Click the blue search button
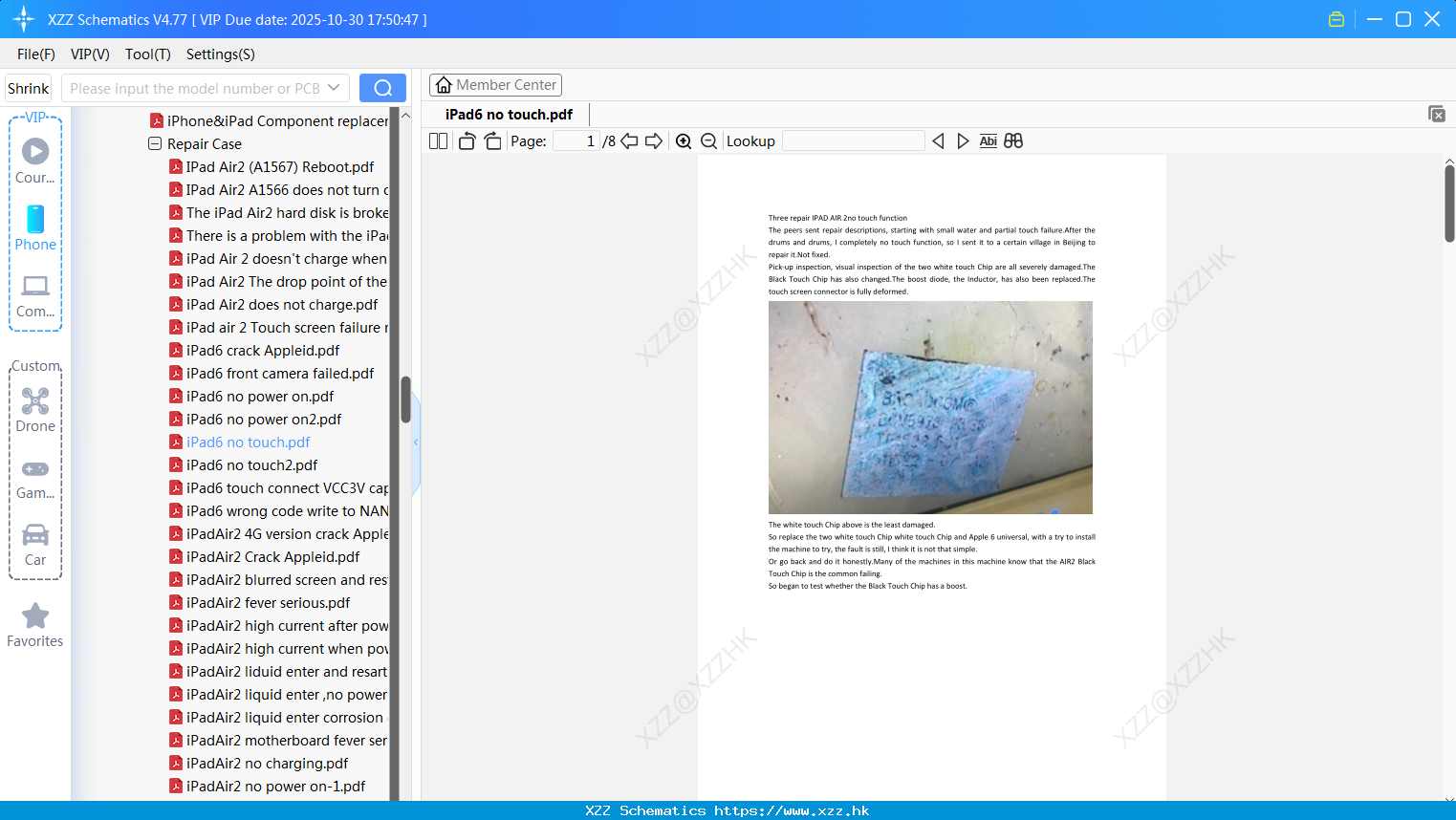 point(382,88)
